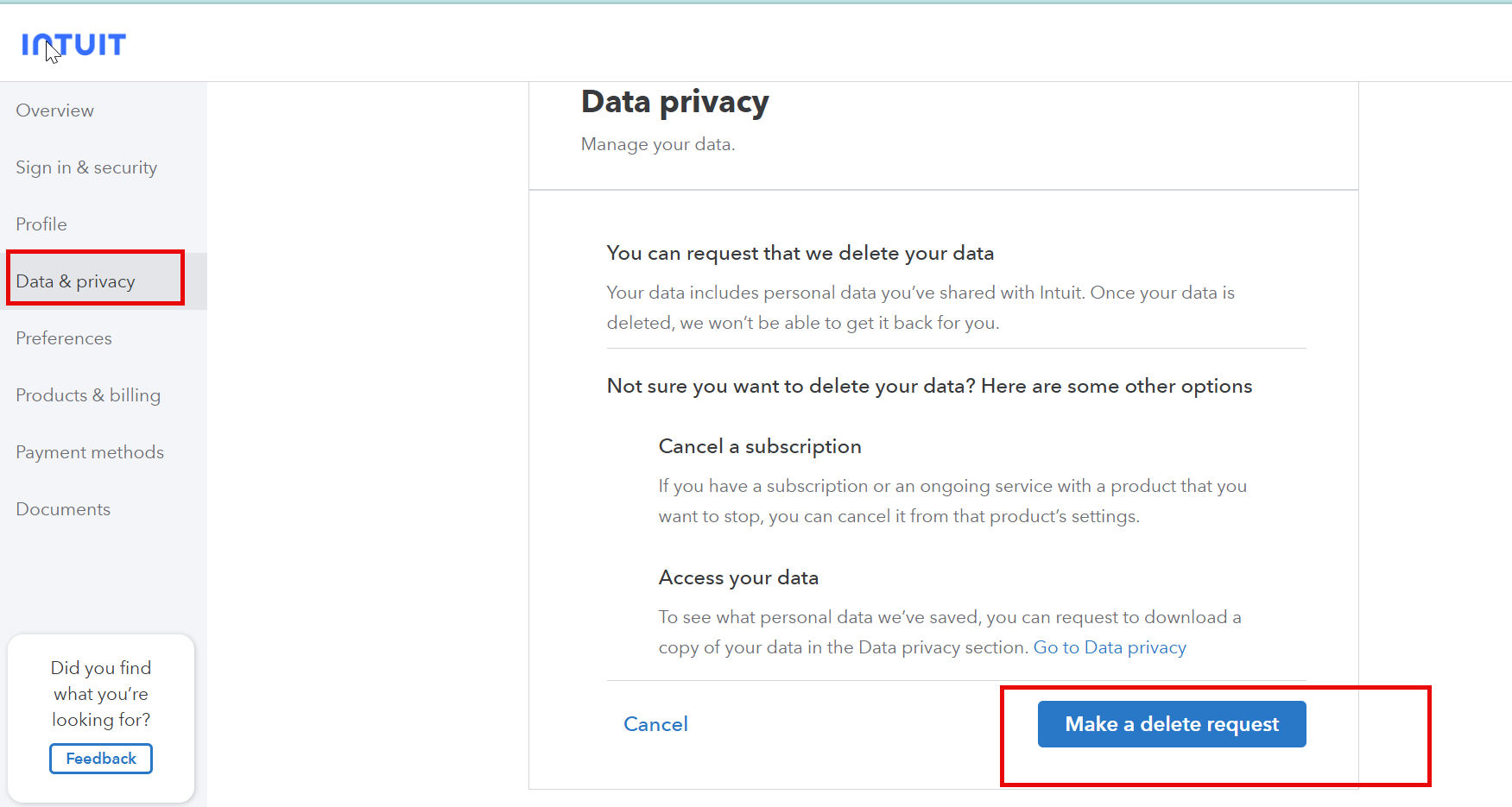Click the Feedback button
Image resolution: width=1512 pixels, height=807 pixels.
101,759
